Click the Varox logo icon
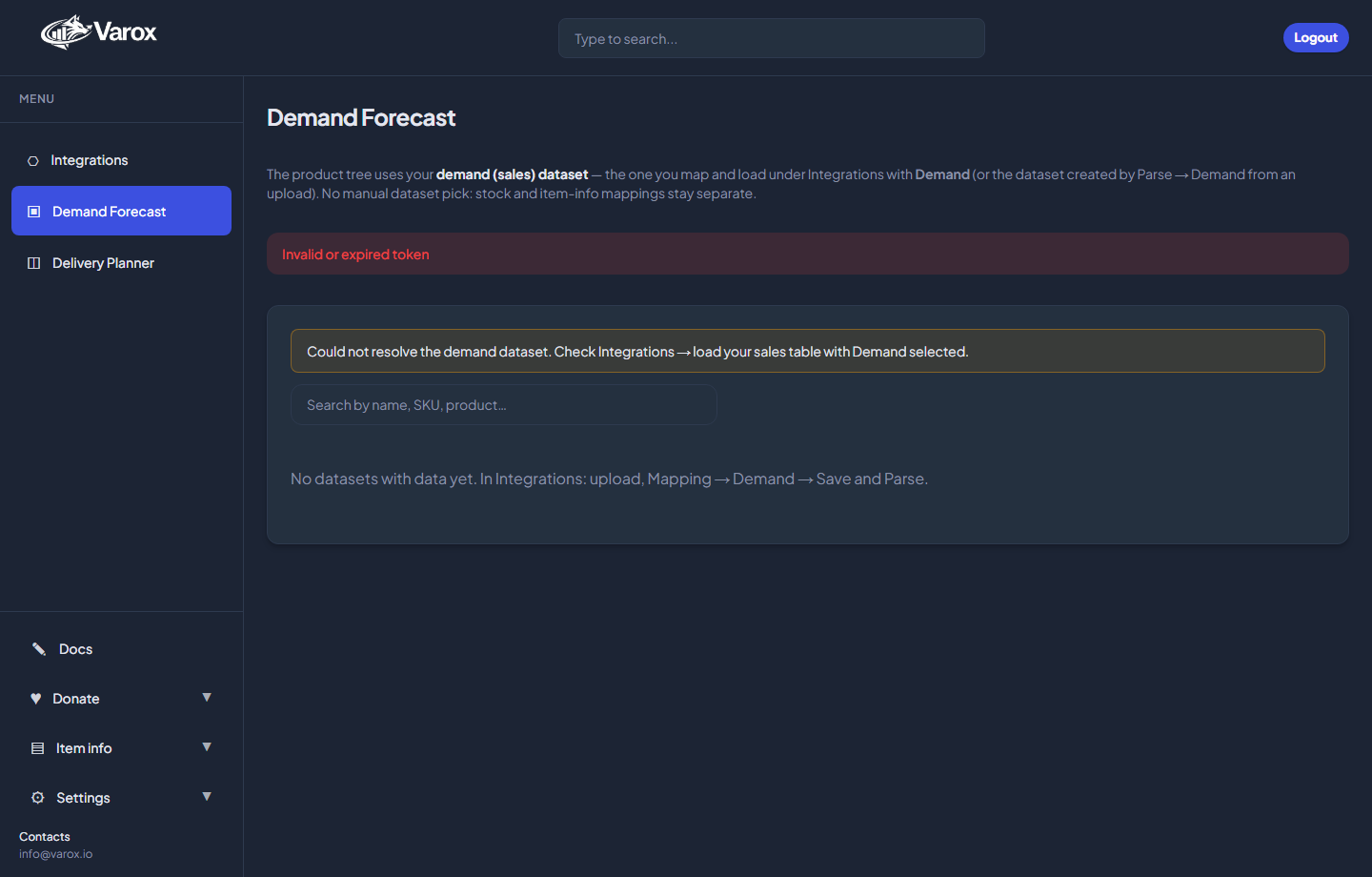 [x=65, y=31]
